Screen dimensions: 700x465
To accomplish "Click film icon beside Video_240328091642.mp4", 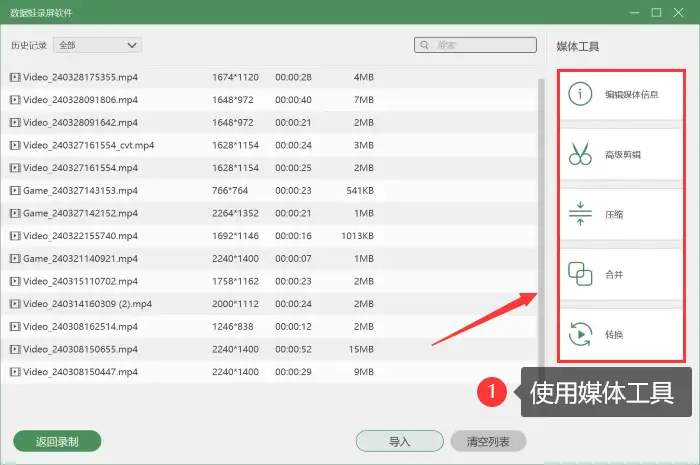I will pyautogui.click(x=15, y=122).
